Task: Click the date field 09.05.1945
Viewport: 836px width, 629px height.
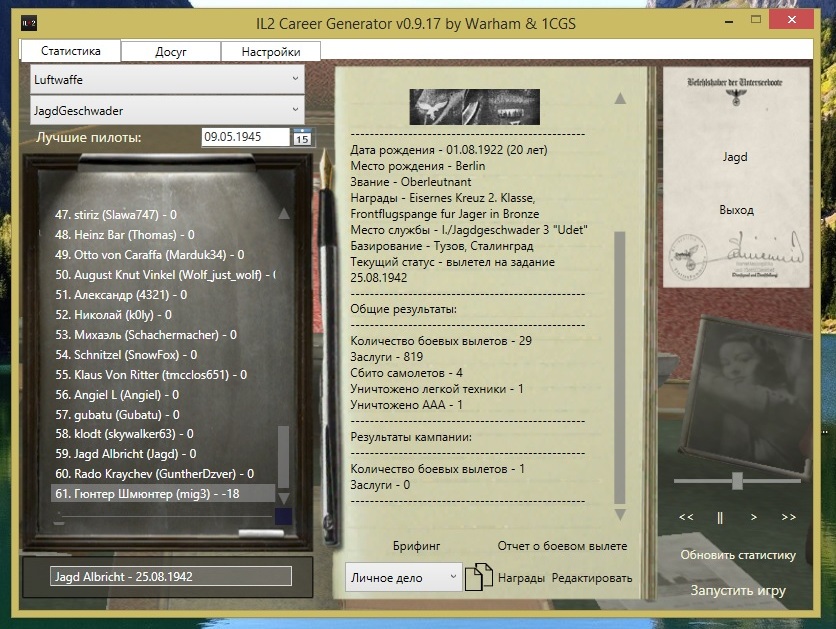Action: pos(245,137)
